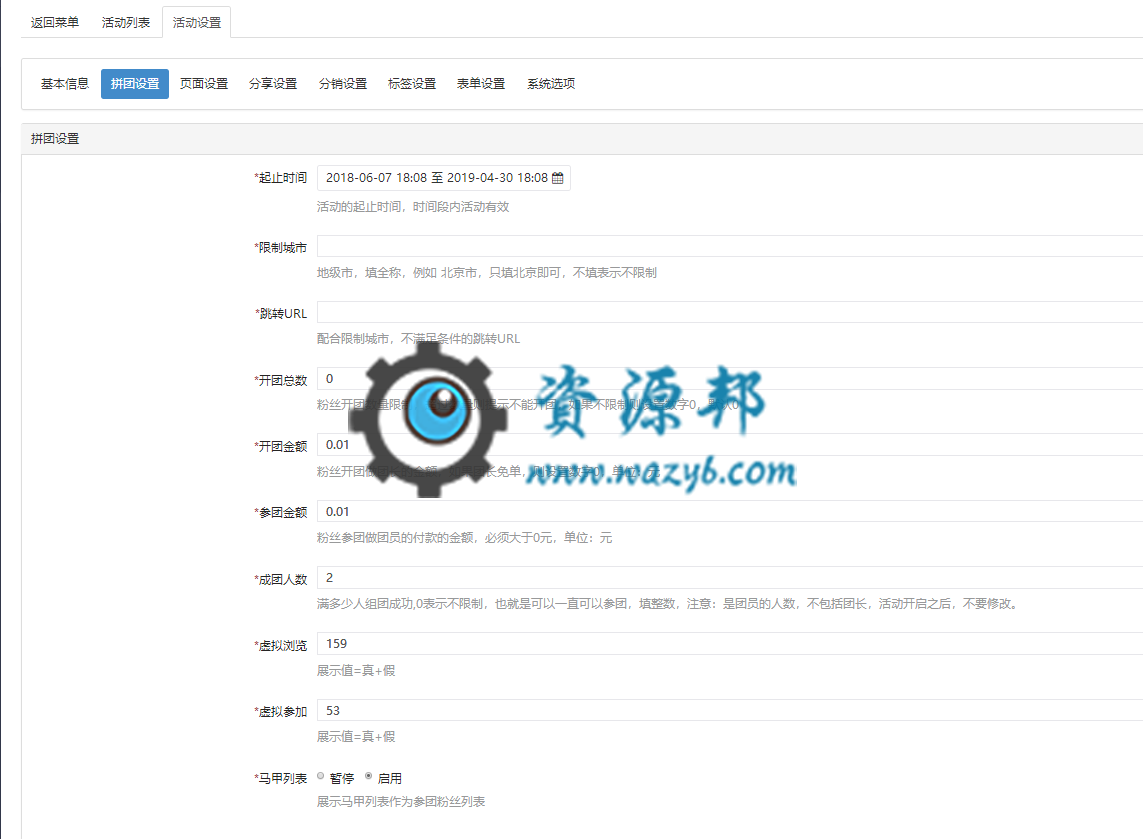The image size is (1143, 839).
Task: Click hint text about 地级市 填全称
Action: 487,273
